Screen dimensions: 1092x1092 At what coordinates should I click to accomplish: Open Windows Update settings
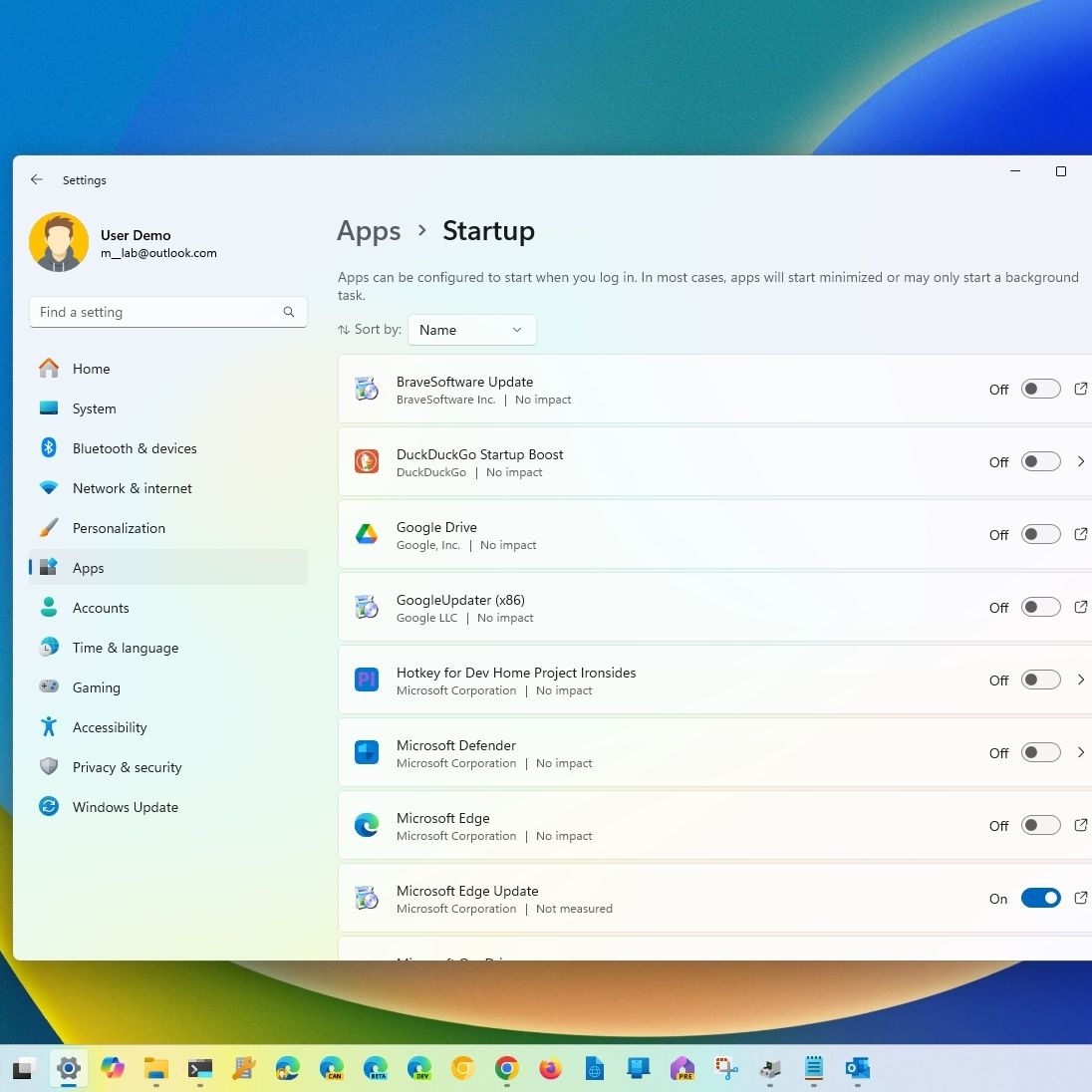coord(167,806)
